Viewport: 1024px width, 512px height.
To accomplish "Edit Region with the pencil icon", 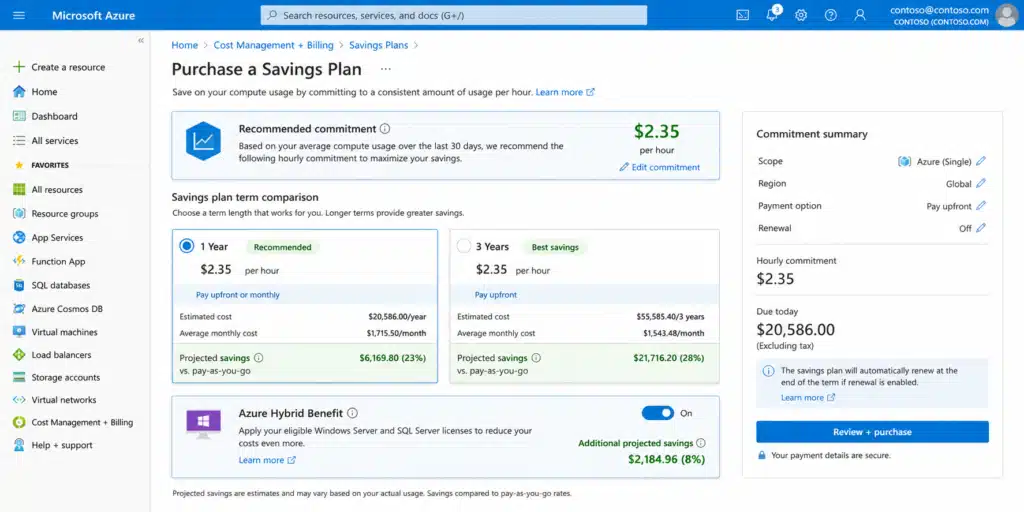I will click(x=980, y=184).
